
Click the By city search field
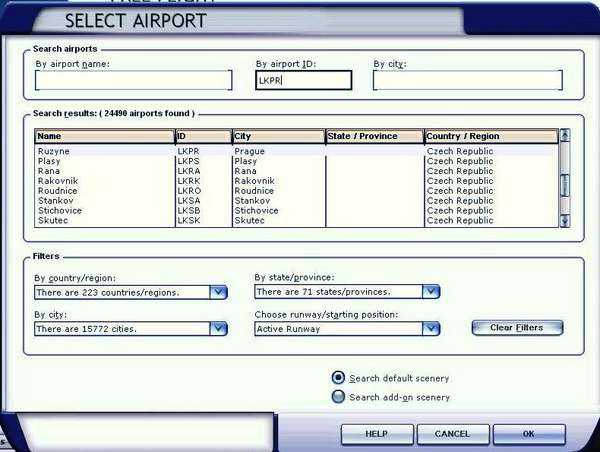[467, 81]
